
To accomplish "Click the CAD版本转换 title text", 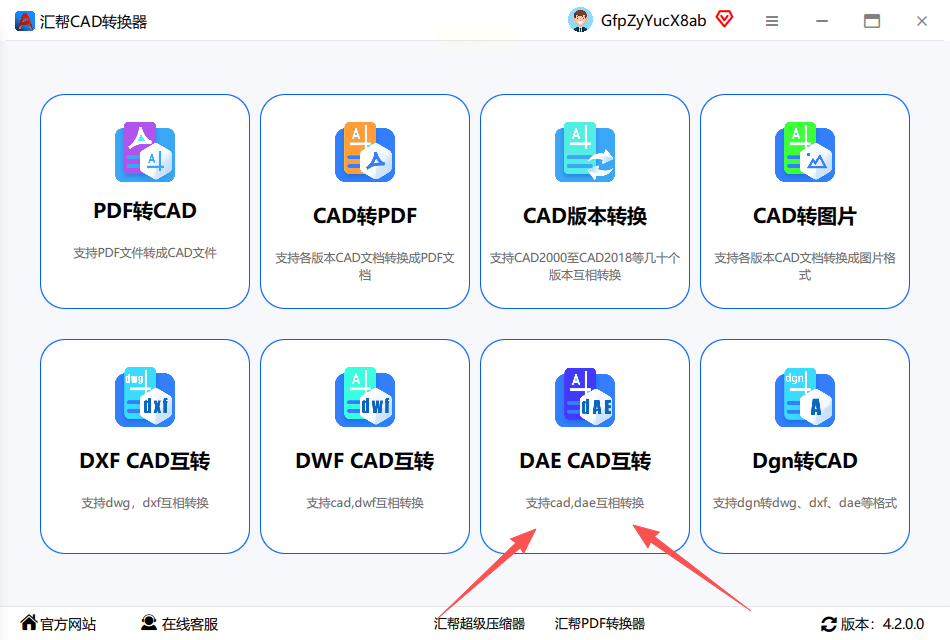I will 585,216.
